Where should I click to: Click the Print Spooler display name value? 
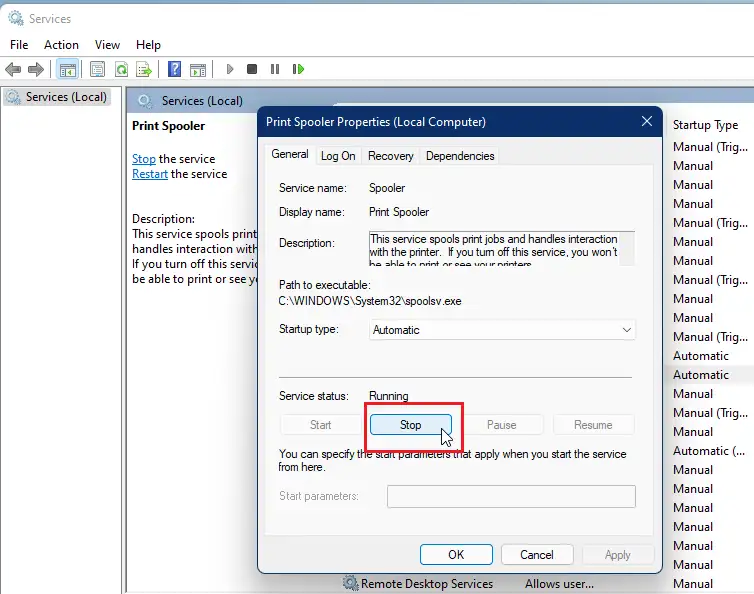(399, 212)
